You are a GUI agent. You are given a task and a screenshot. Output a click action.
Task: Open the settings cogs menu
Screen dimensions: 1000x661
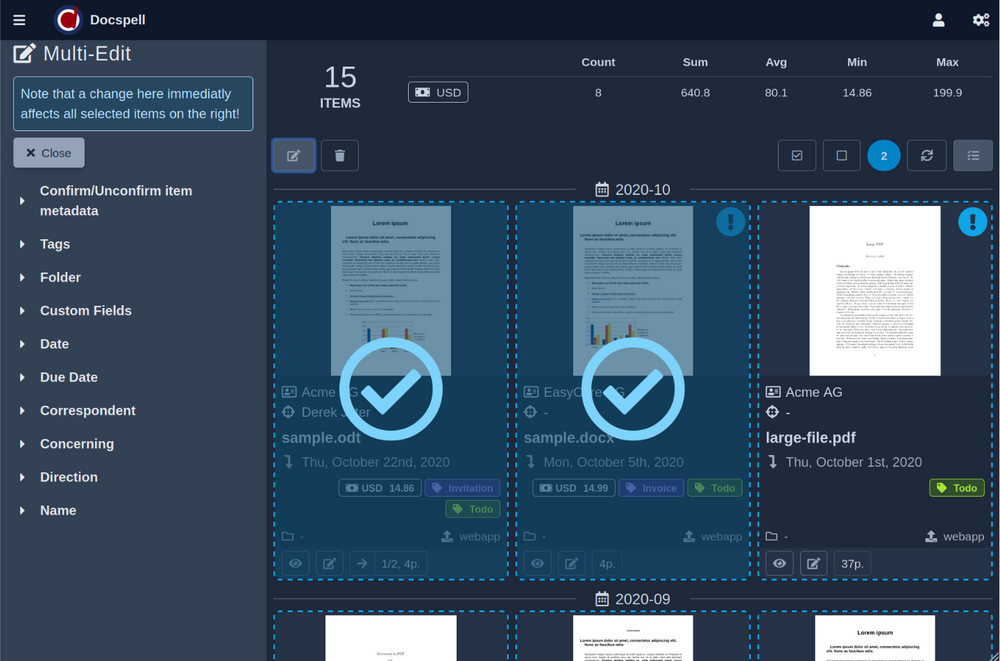pyautogui.click(x=980, y=20)
